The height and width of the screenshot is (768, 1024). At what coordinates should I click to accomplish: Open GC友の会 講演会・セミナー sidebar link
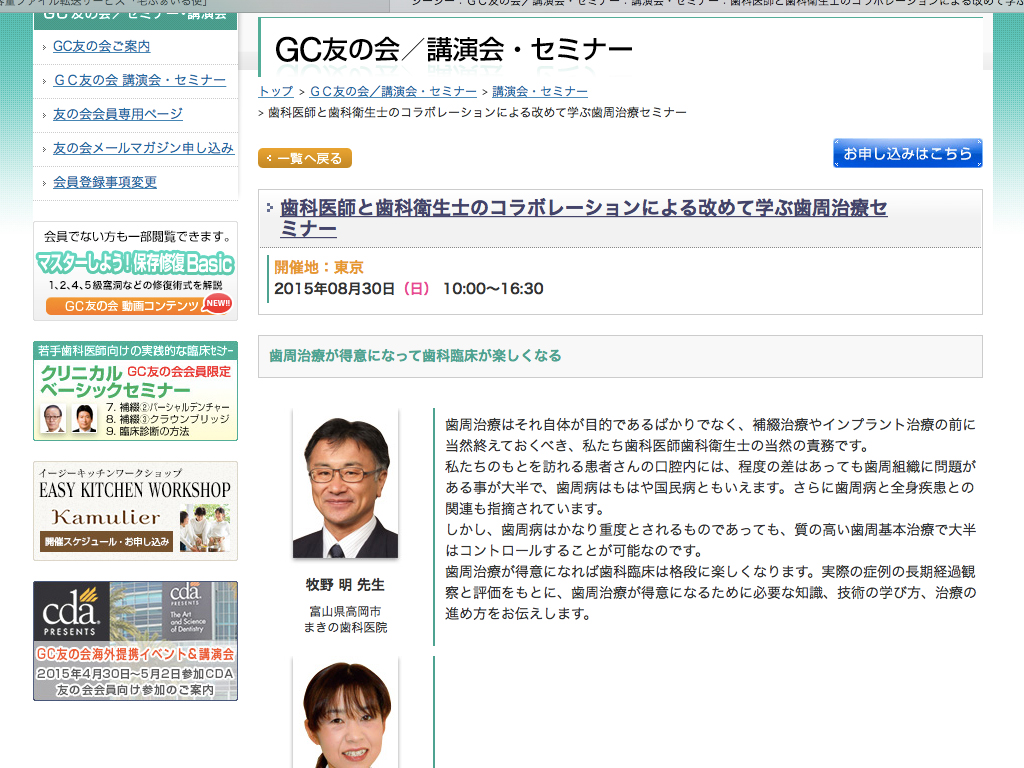pos(140,80)
